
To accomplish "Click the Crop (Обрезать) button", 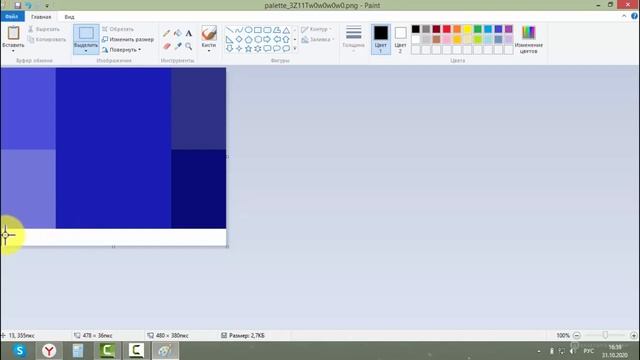I will click(118, 29).
